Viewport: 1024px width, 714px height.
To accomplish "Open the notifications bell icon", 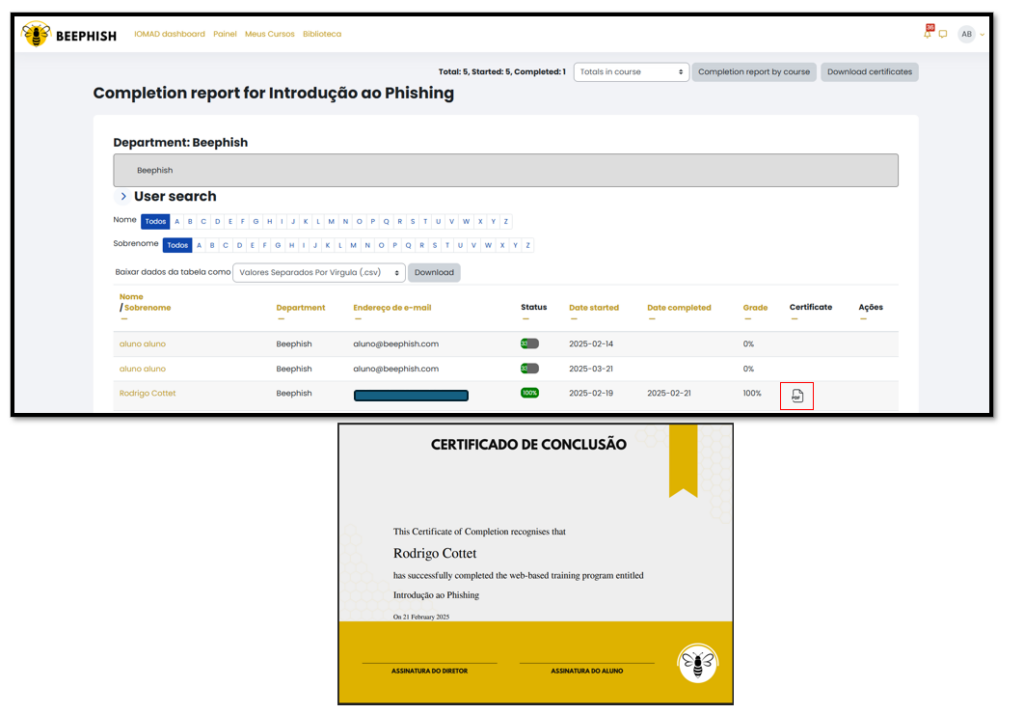I will point(927,33).
